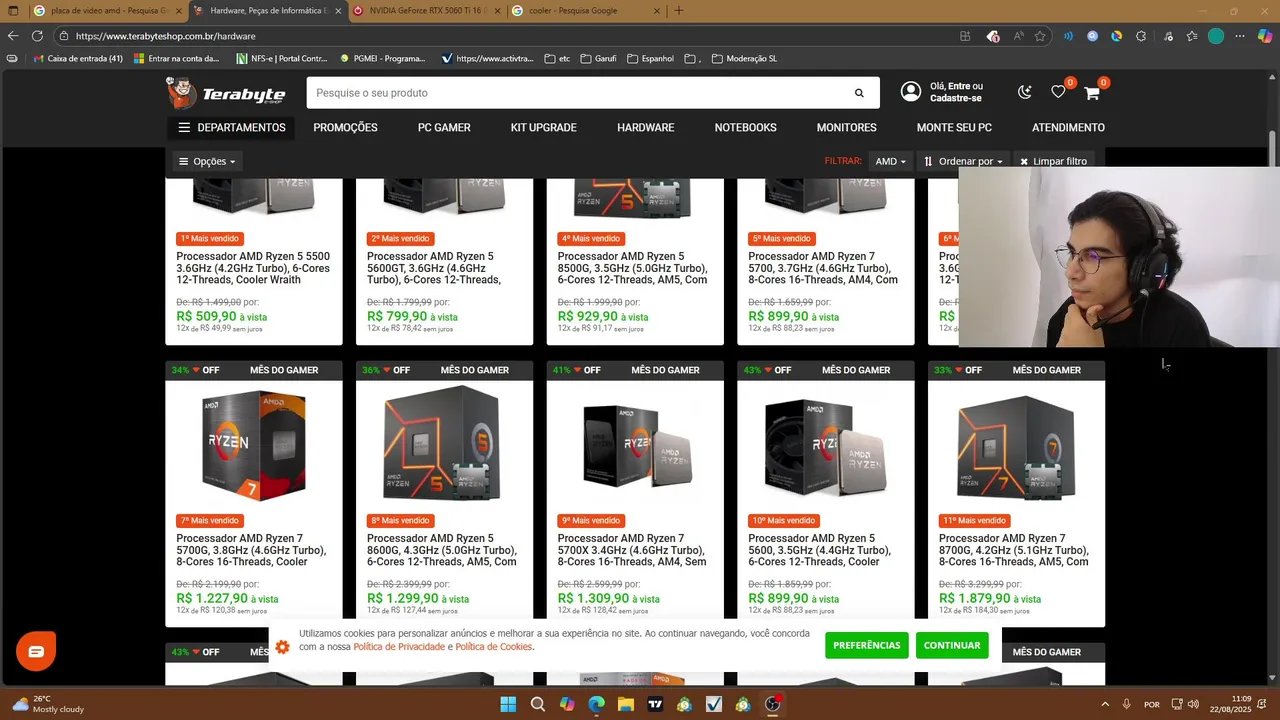This screenshot has width=1280, height=720.
Task: Open Microsoft Edge in taskbar
Action: pyautogui.click(x=597, y=704)
